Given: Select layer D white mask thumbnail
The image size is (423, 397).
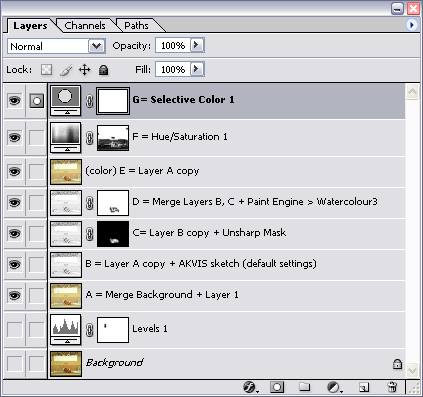Looking at the screenshot, I should tap(113, 203).
